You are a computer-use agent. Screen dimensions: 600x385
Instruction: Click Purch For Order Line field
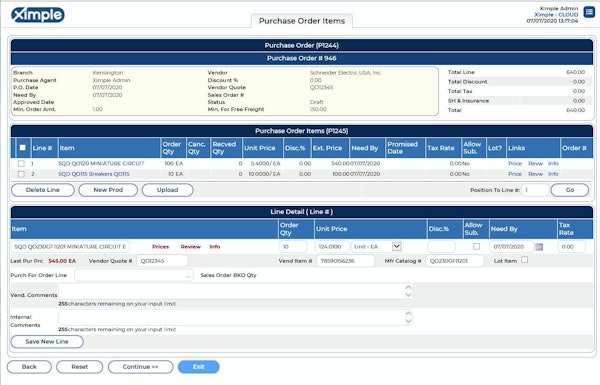point(134,276)
